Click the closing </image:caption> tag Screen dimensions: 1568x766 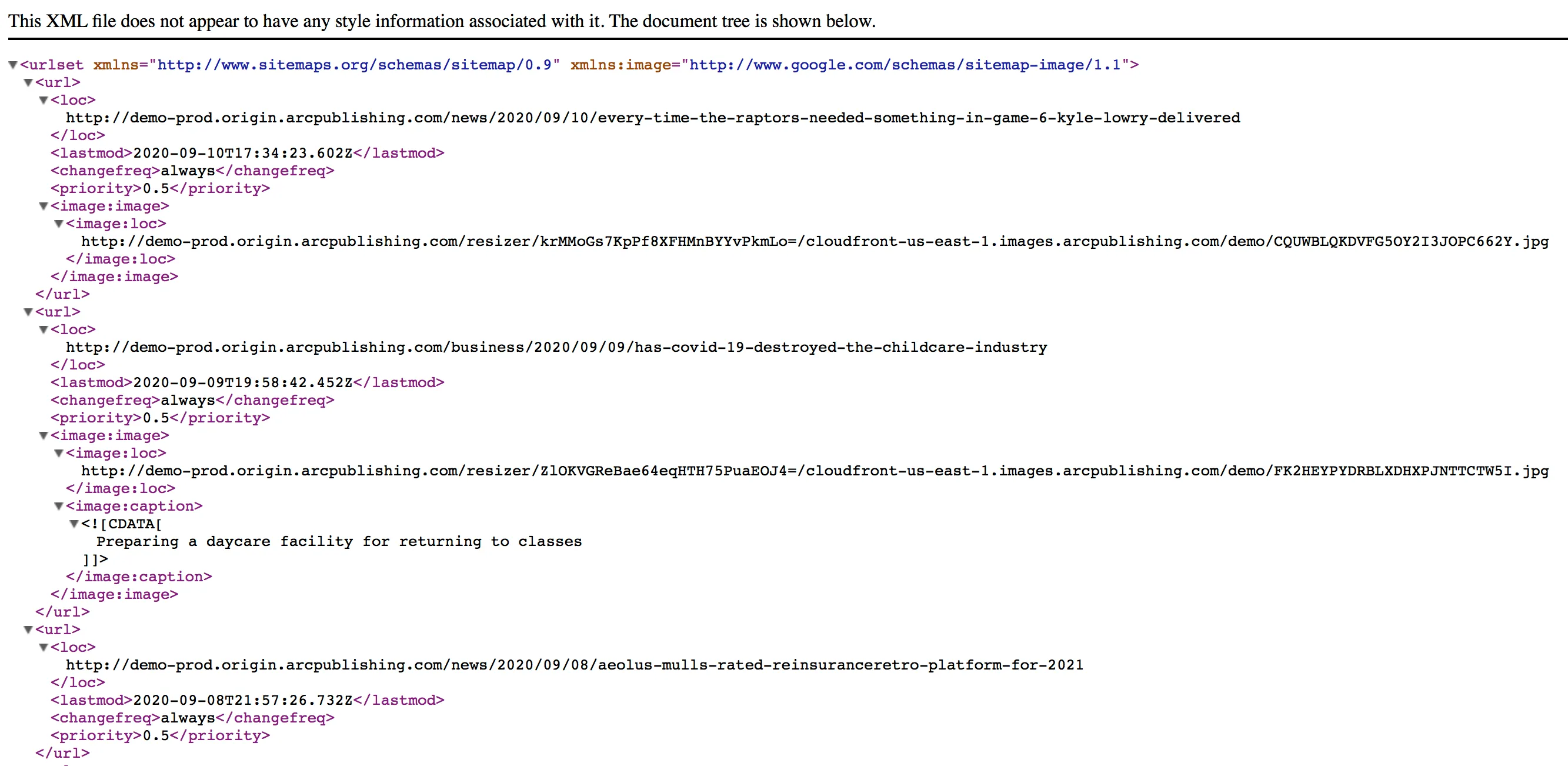[139, 577]
